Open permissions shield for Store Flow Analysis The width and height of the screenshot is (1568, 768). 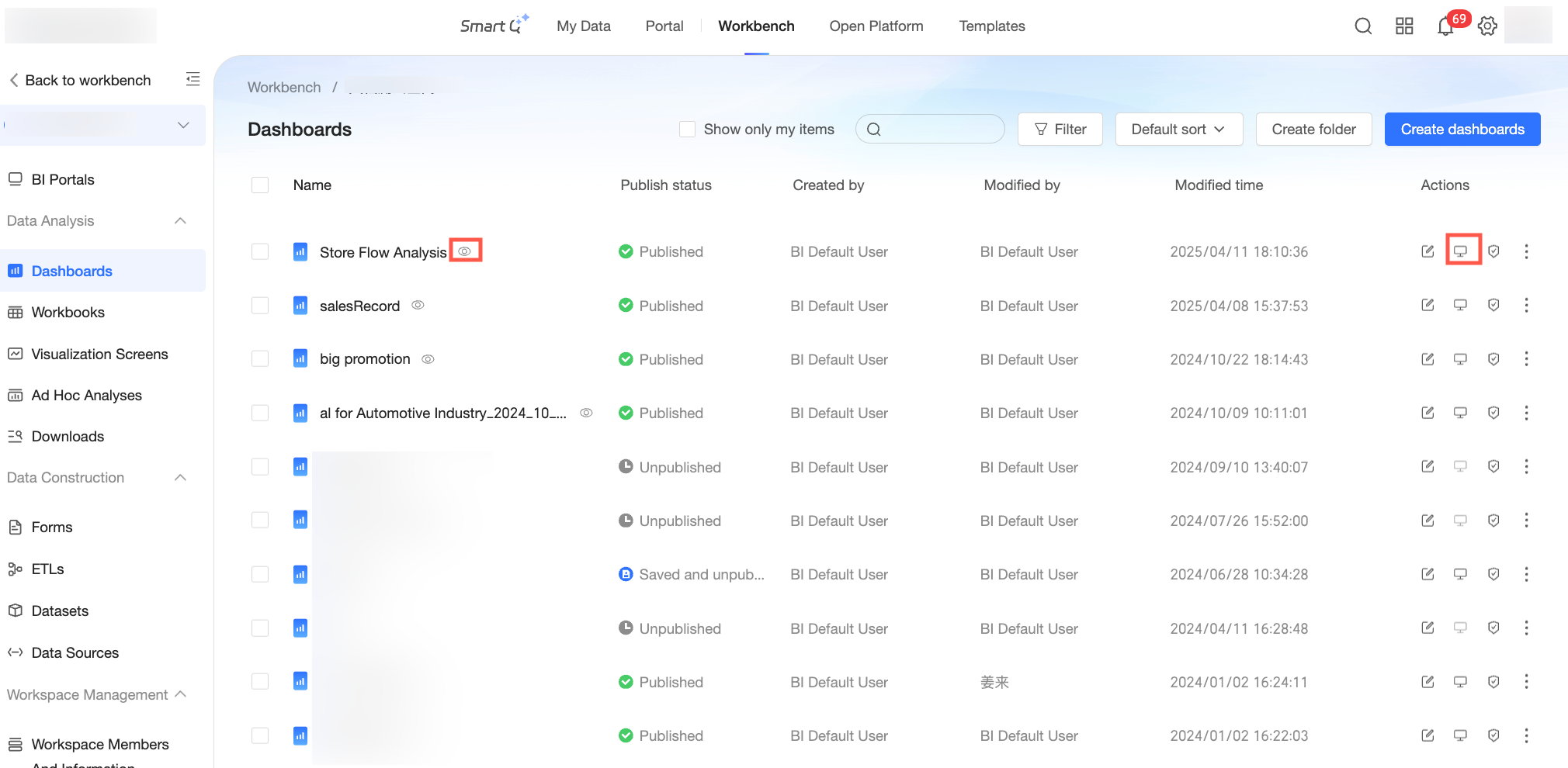(x=1493, y=251)
